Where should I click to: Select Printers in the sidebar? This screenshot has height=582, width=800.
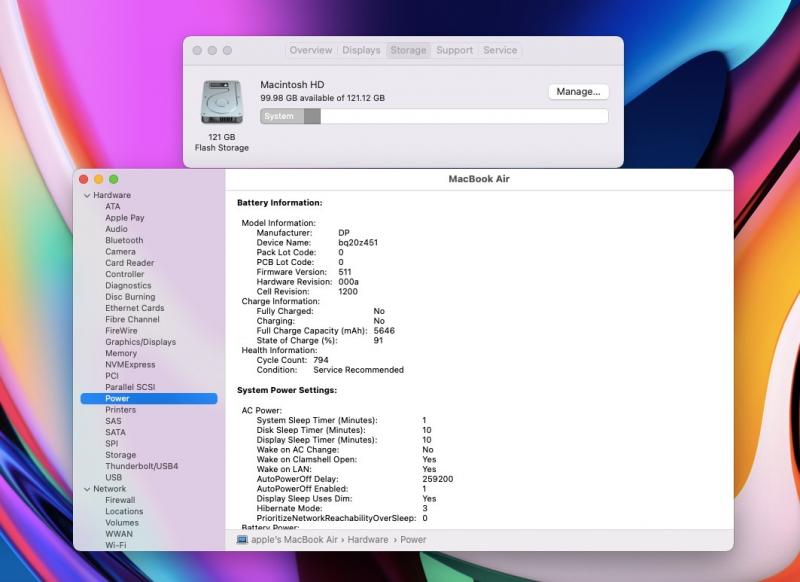[120, 410]
